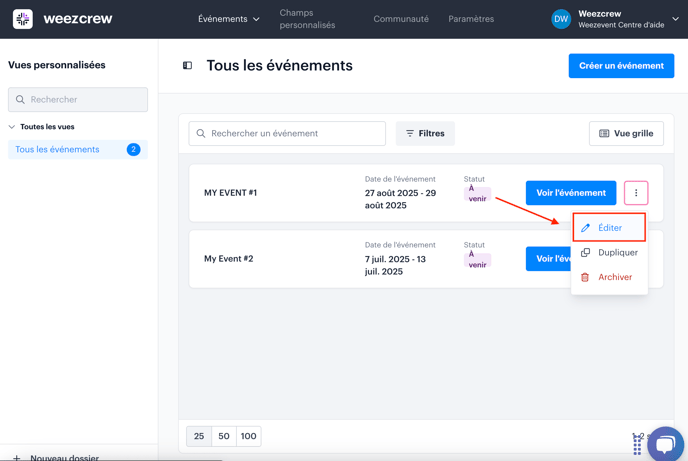The image size is (688, 461).
Task: Set page size to 100
Action: pyautogui.click(x=248, y=436)
